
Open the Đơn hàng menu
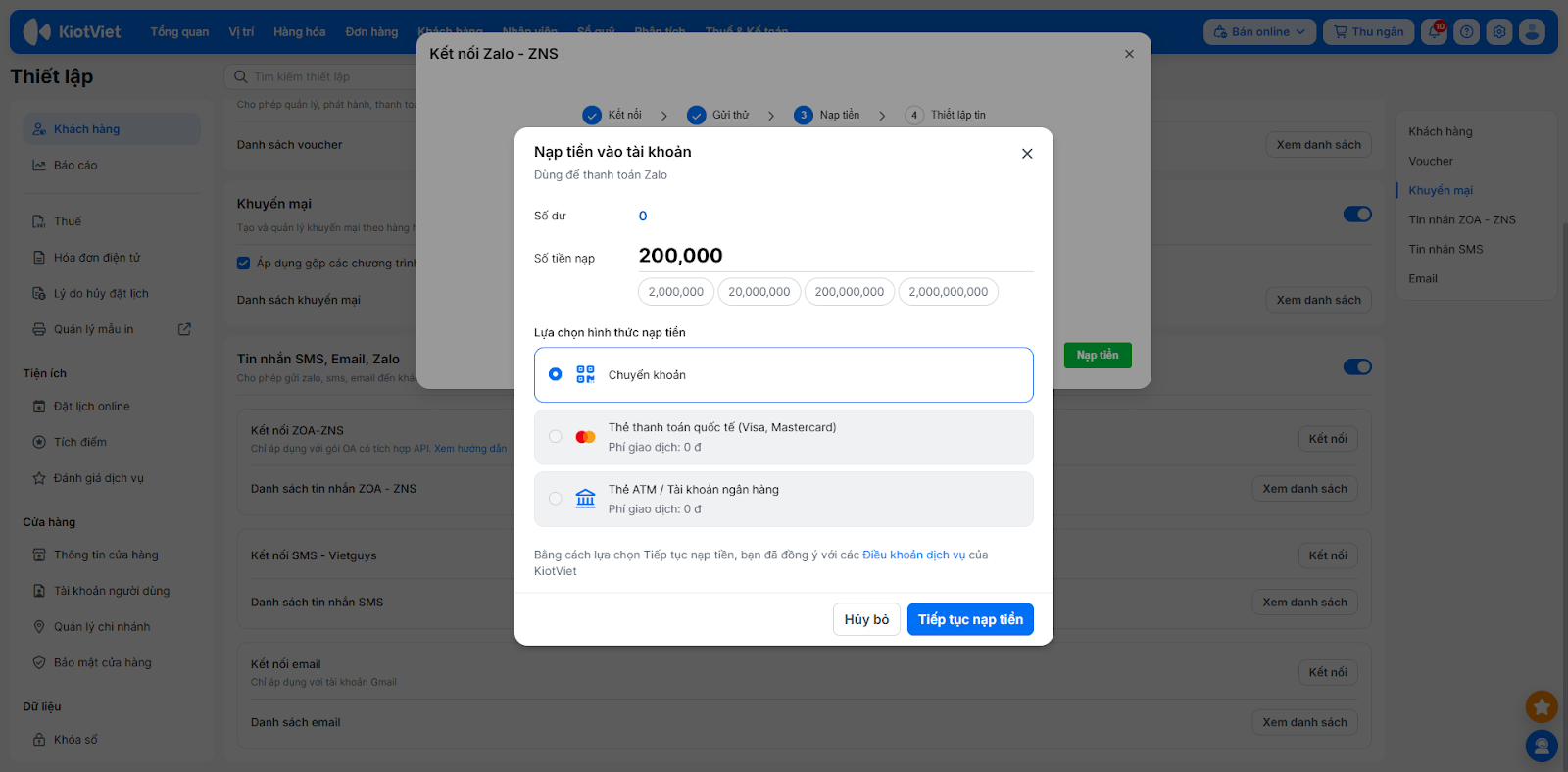[x=371, y=32]
